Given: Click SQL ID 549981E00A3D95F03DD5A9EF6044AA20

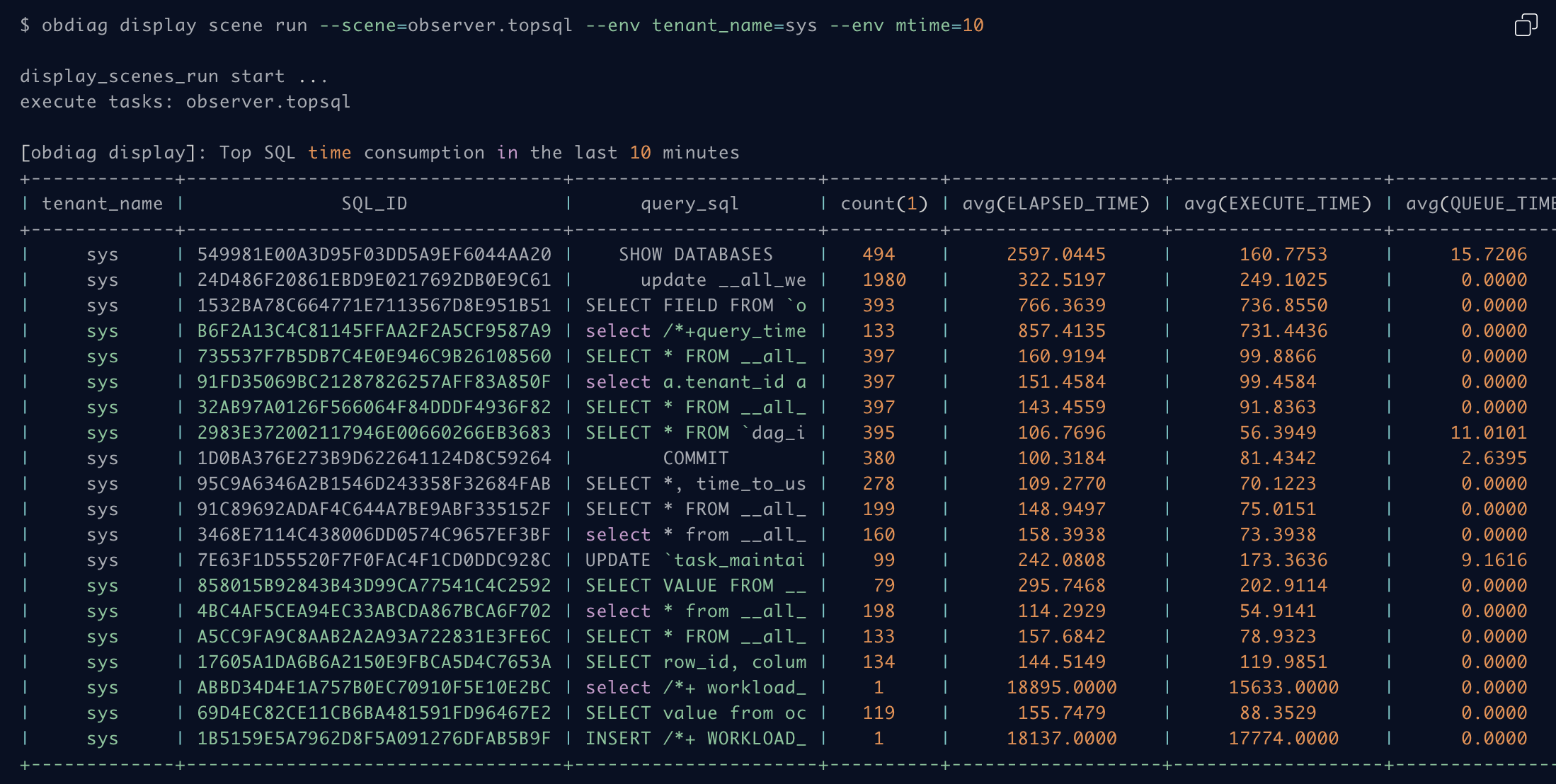Looking at the screenshot, I should (374, 255).
